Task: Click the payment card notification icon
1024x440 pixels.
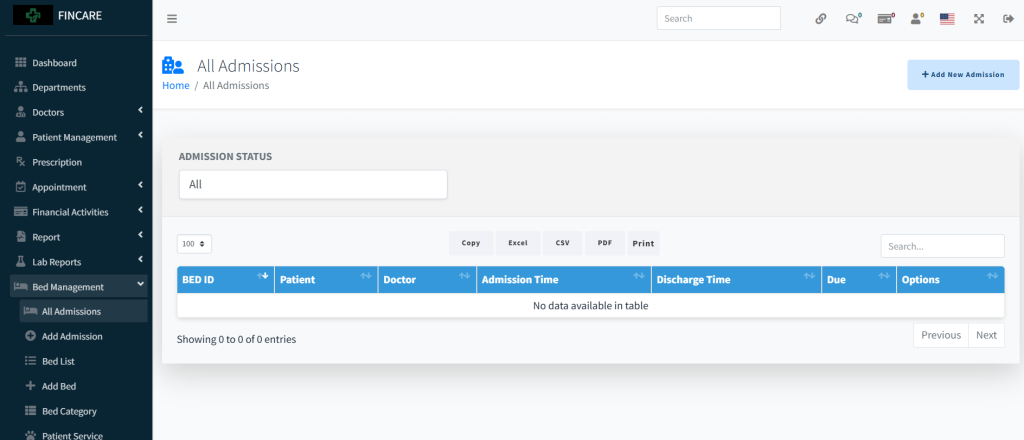Action: [x=884, y=19]
